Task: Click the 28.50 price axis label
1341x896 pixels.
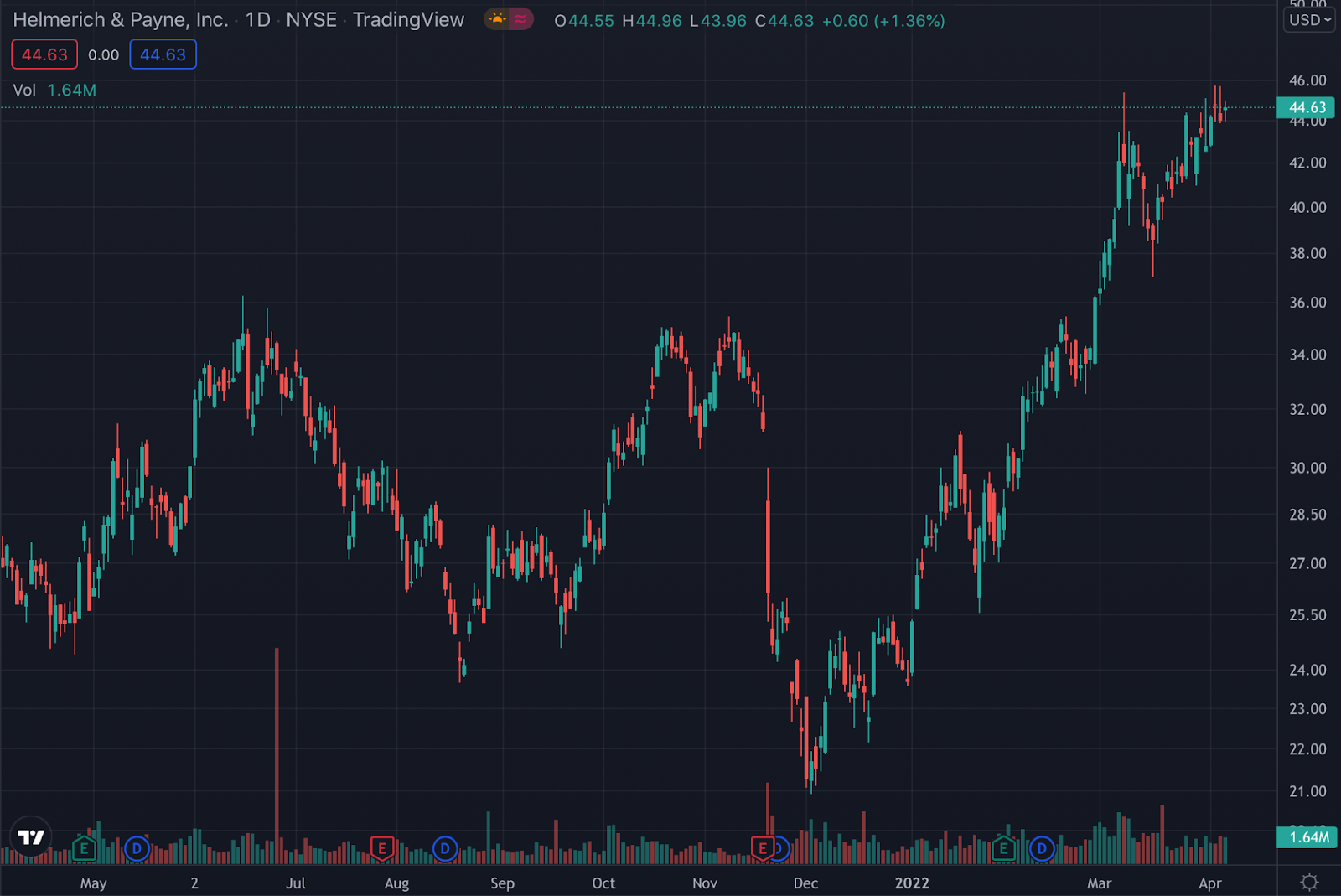Action: (1307, 515)
